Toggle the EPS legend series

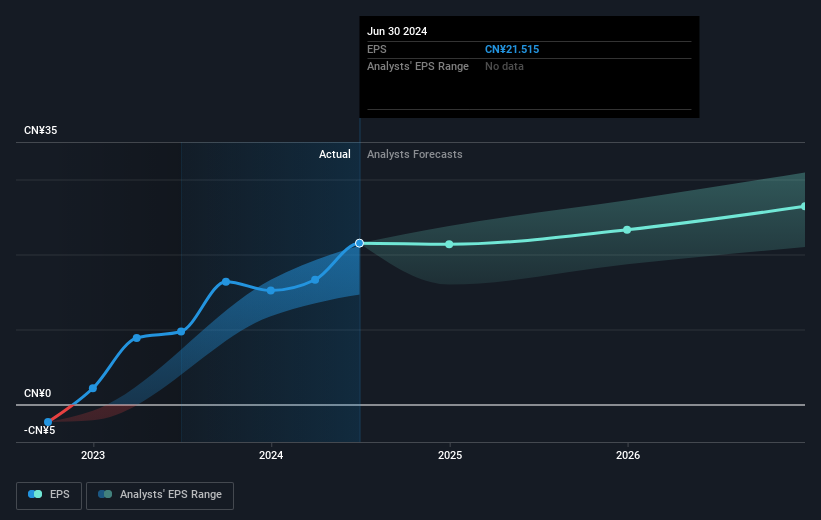tap(49, 495)
